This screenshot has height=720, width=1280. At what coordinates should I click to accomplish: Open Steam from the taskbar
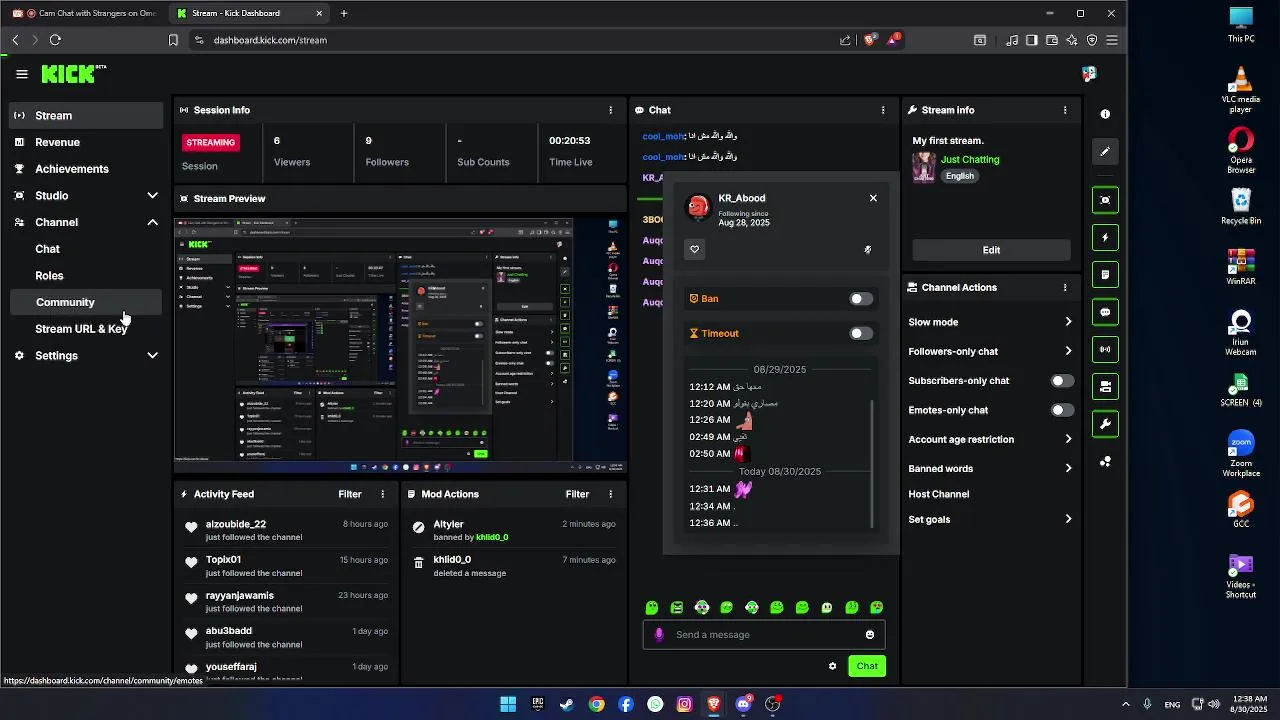pos(567,704)
